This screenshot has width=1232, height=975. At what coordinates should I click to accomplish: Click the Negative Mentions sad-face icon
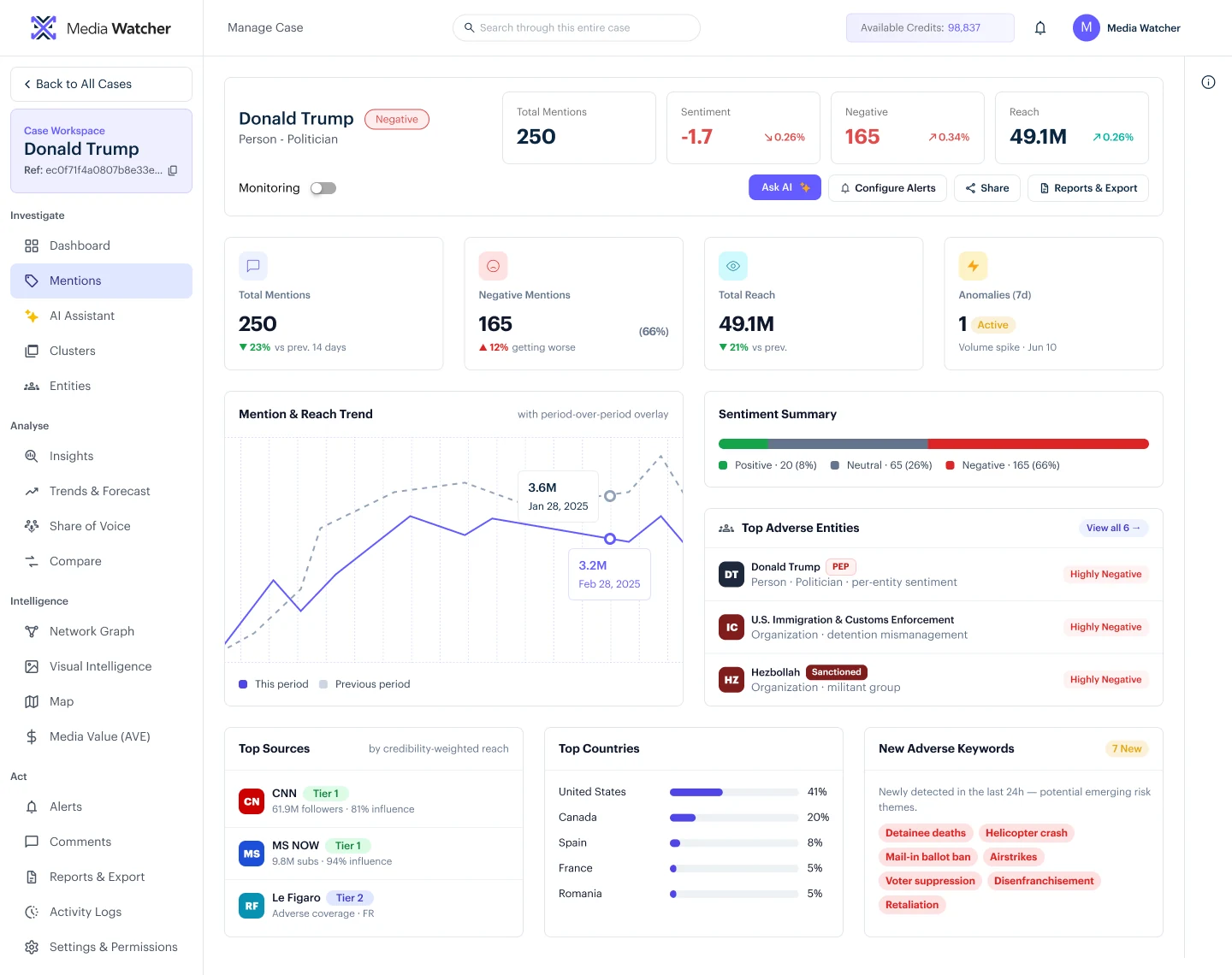click(493, 266)
